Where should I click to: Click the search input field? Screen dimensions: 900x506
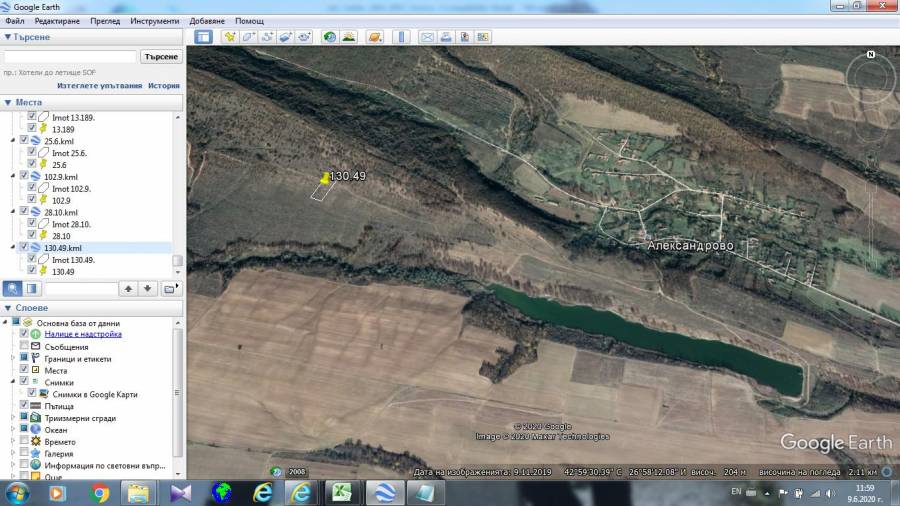tap(70, 57)
